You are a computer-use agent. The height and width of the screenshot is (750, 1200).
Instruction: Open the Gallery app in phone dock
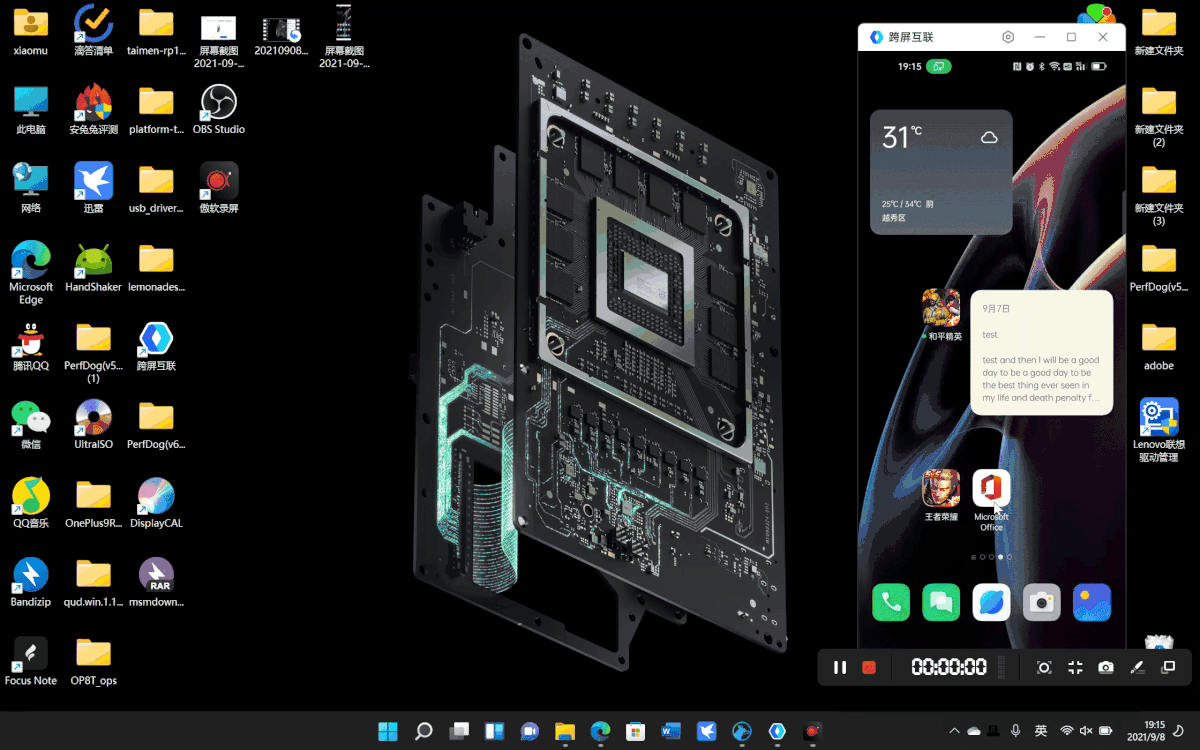(x=1092, y=602)
